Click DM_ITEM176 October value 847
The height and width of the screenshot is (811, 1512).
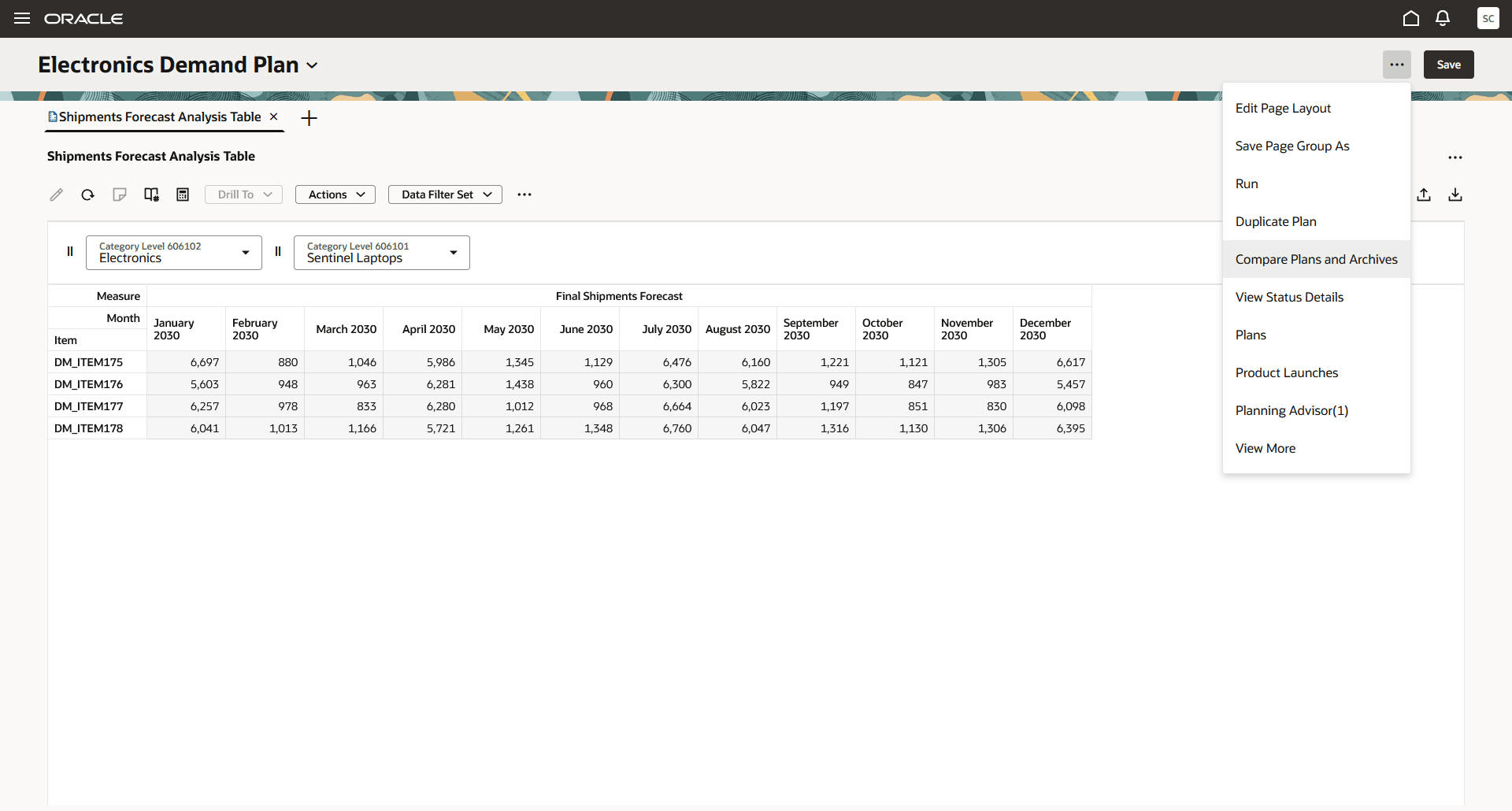(x=895, y=384)
